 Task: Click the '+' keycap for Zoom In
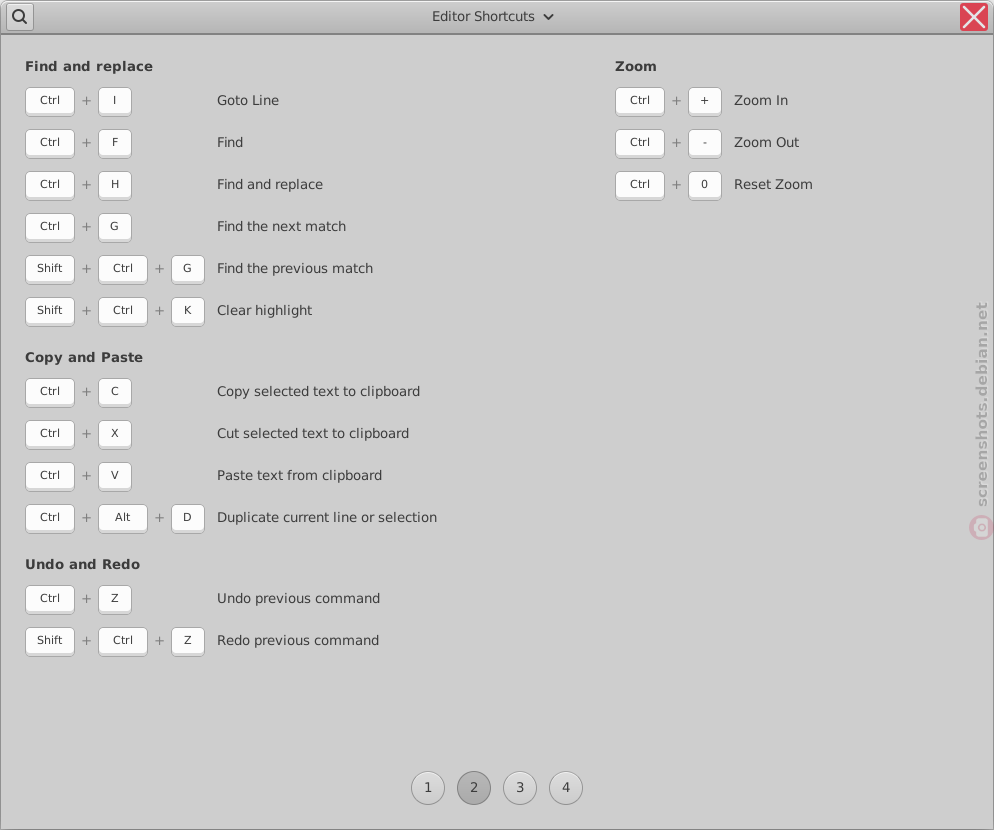click(x=704, y=101)
